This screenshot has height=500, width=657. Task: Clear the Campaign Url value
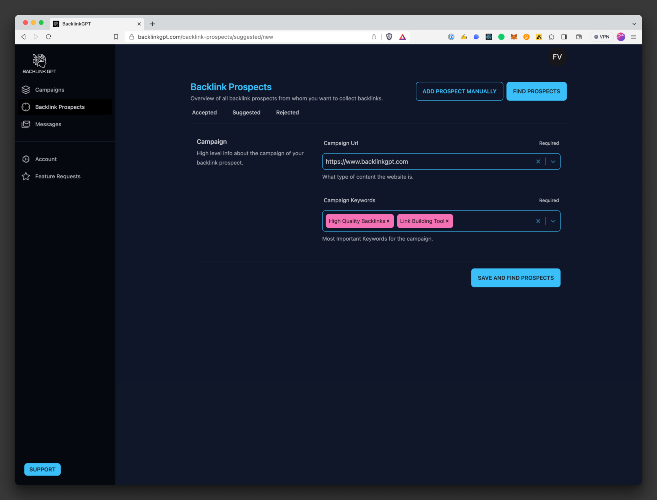[x=538, y=161]
